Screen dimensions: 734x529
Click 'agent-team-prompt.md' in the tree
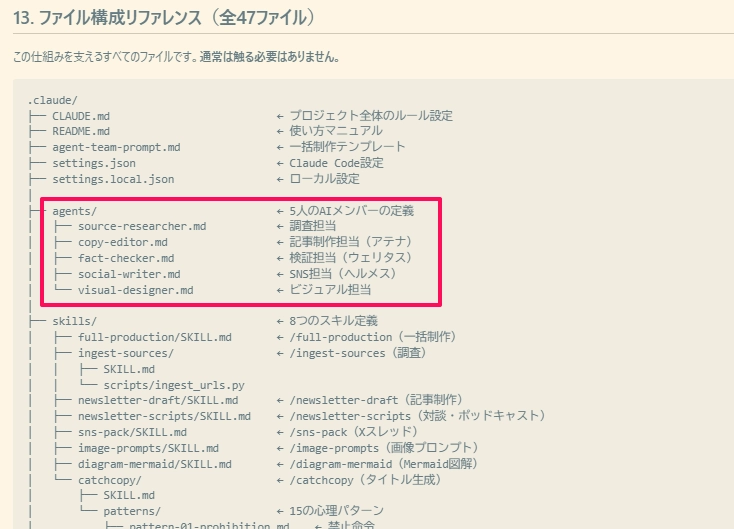pyautogui.click(x=116, y=147)
